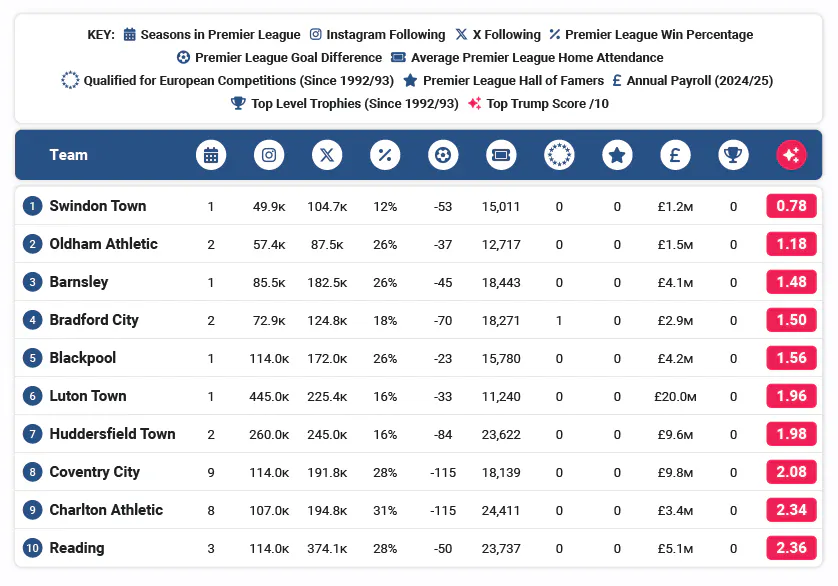The width and height of the screenshot is (838, 586).
Task: Sort by Instagram Following header icon
Action: [x=269, y=155]
